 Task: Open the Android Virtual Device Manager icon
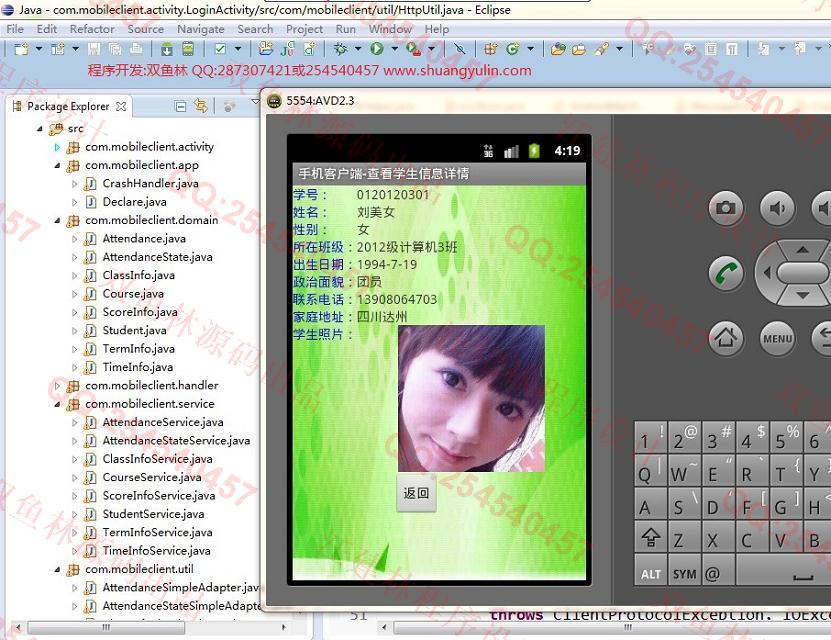(188, 49)
